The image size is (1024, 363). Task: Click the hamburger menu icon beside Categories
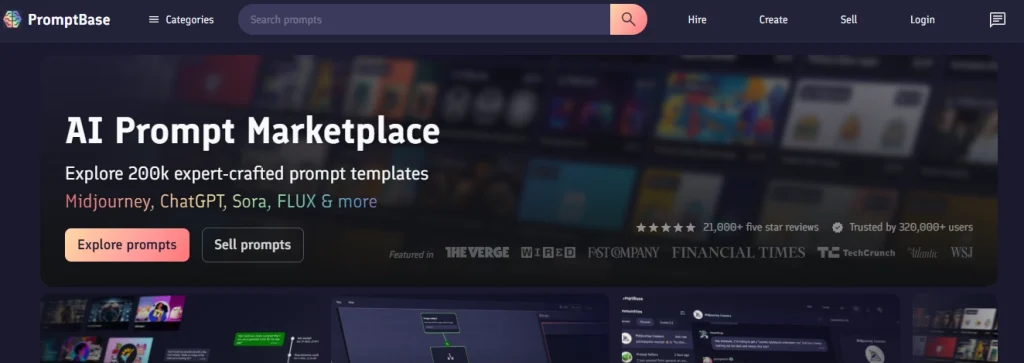pos(154,20)
